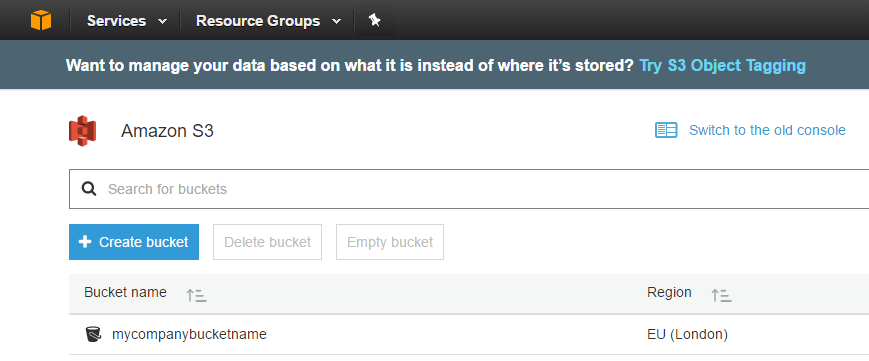This screenshot has width=869, height=361.
Task: Sort by Region using sort icon
Action: [x=721, y=296]
